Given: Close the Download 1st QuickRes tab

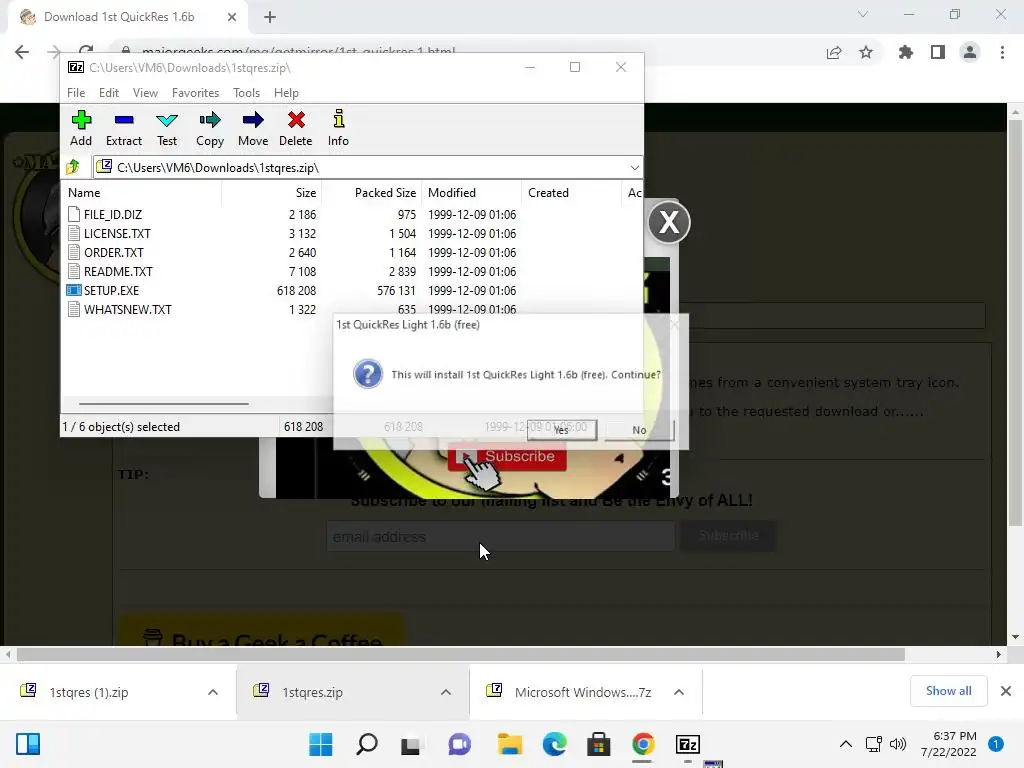Looking at the screenshot, I should point(232,17).
